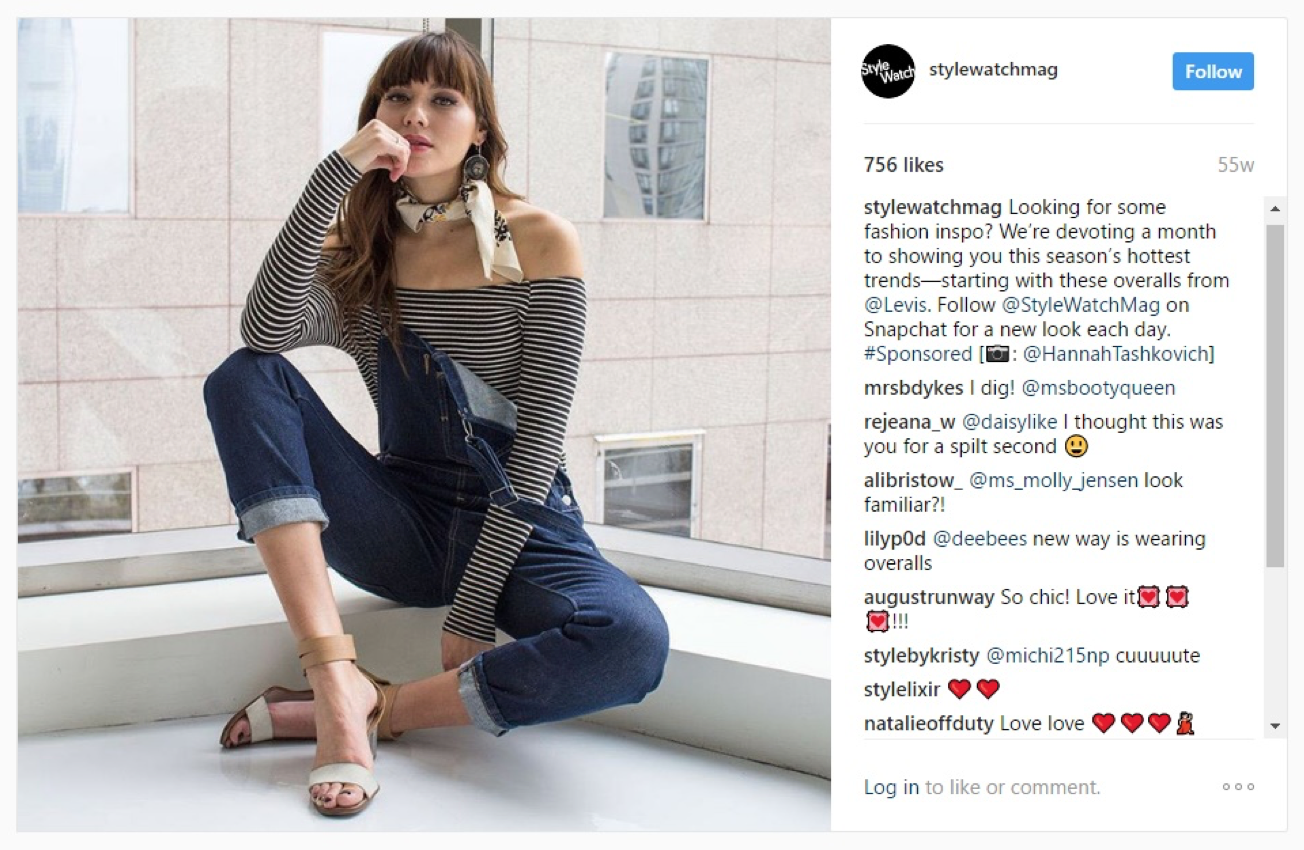Image resolution: width=1304 pixels, height=850 pixels.
Task: Click the overalls fashion photo
Action: (424, 424)
